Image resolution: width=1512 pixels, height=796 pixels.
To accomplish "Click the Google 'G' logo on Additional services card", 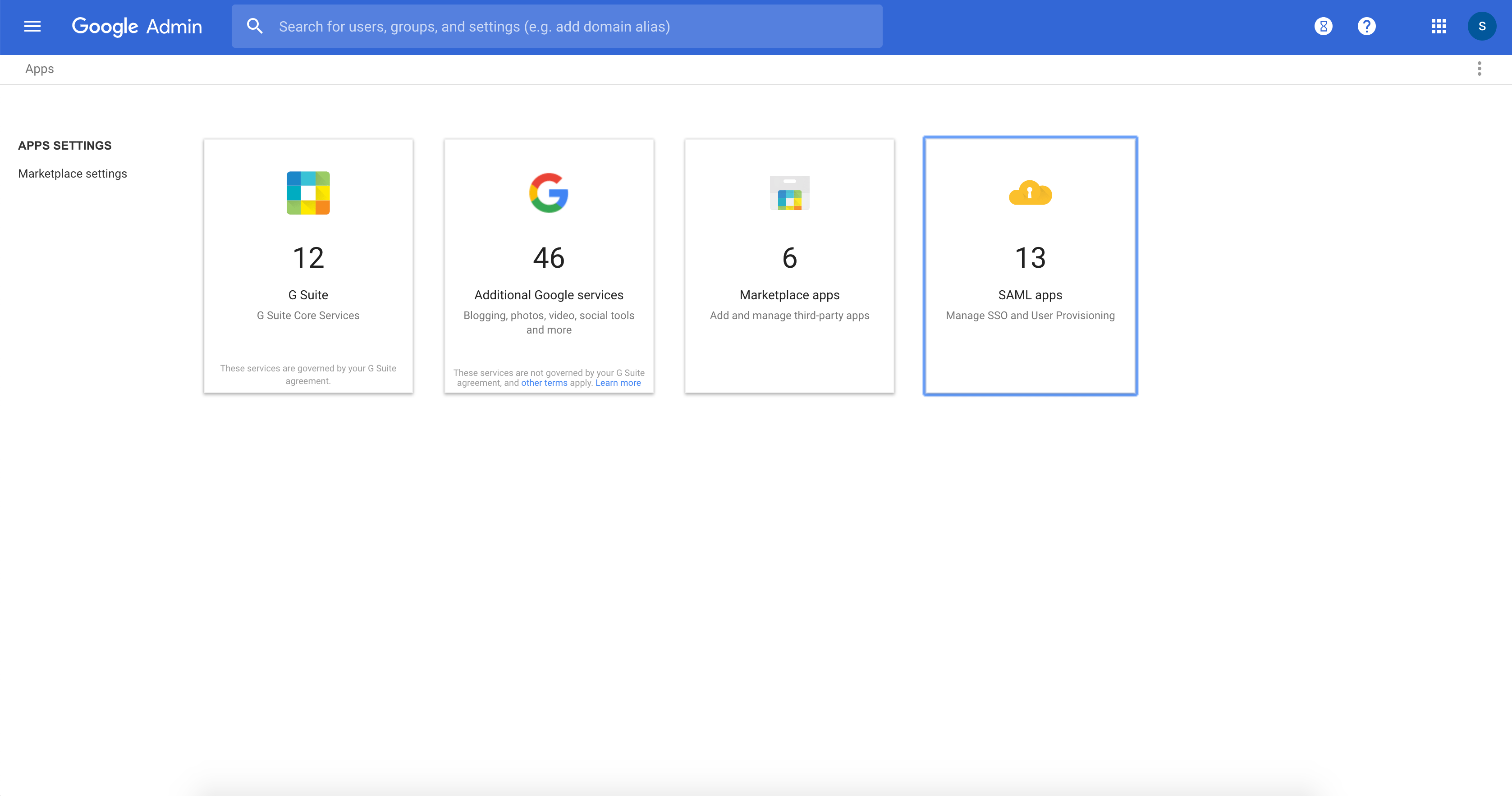I will [x=549, y=193].
